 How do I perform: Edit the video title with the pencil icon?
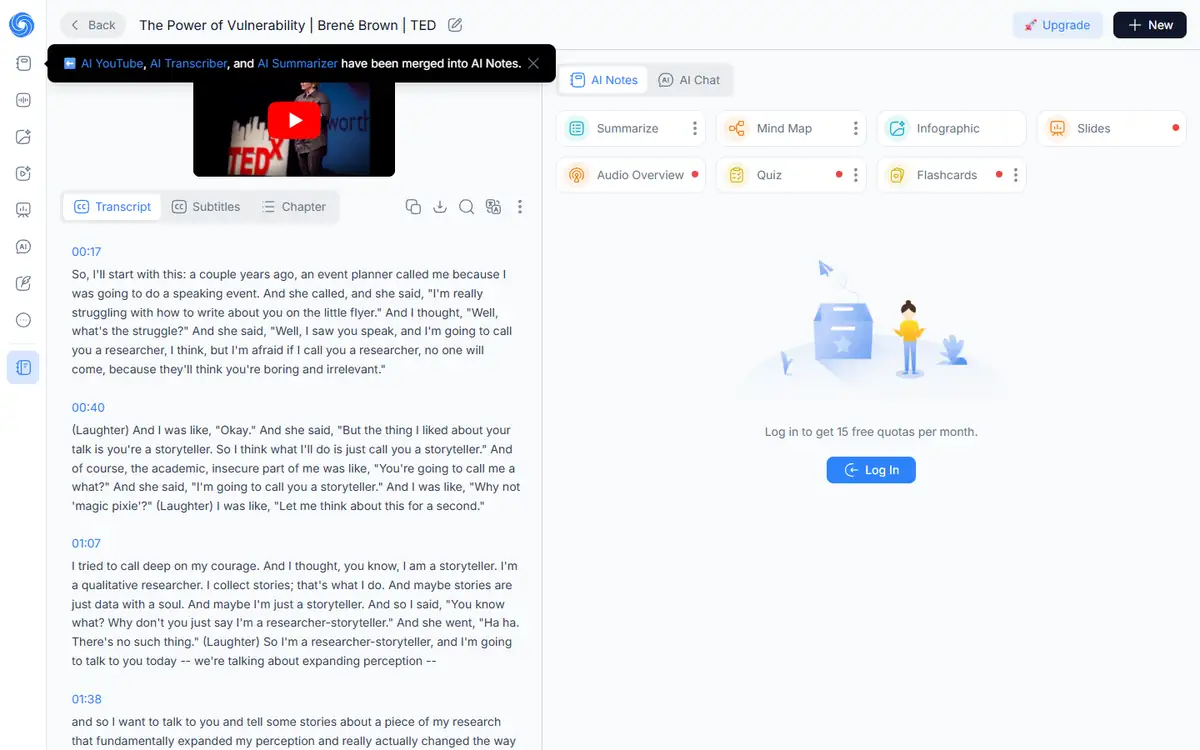click(455, 25)
